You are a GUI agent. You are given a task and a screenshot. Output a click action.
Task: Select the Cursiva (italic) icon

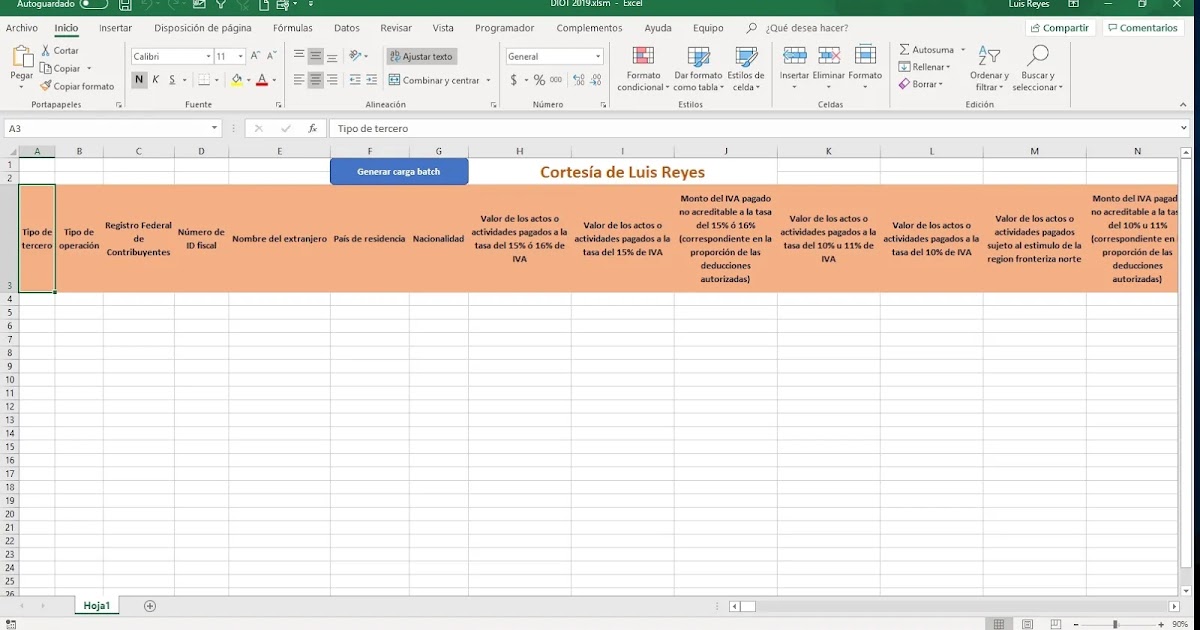coord(155,79)
